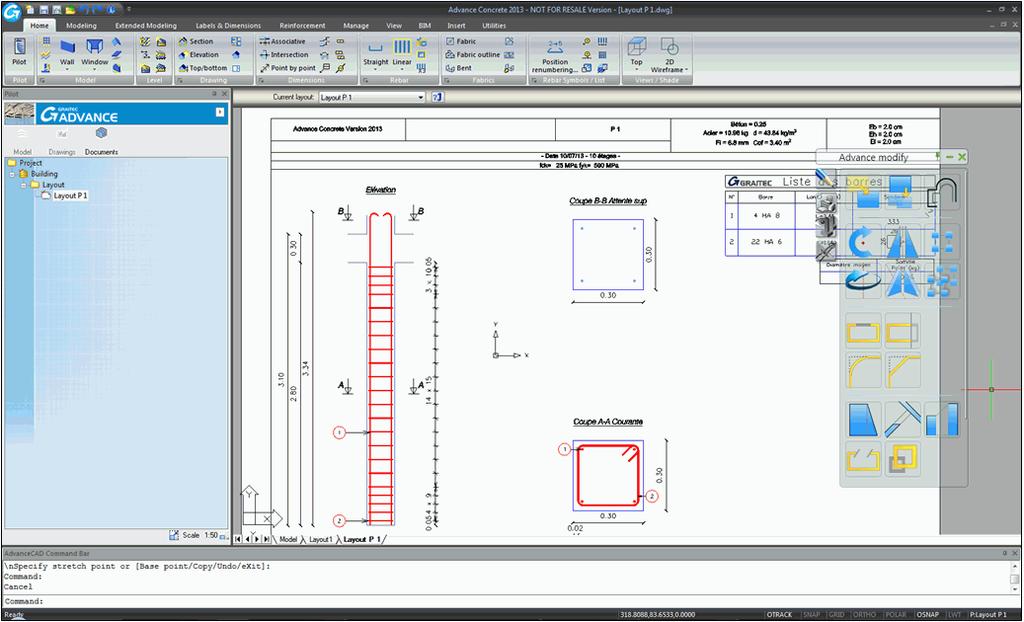Select the Window tool in Model group
This screenshot has height=622, width=1024.
click(x=95, y=54)
